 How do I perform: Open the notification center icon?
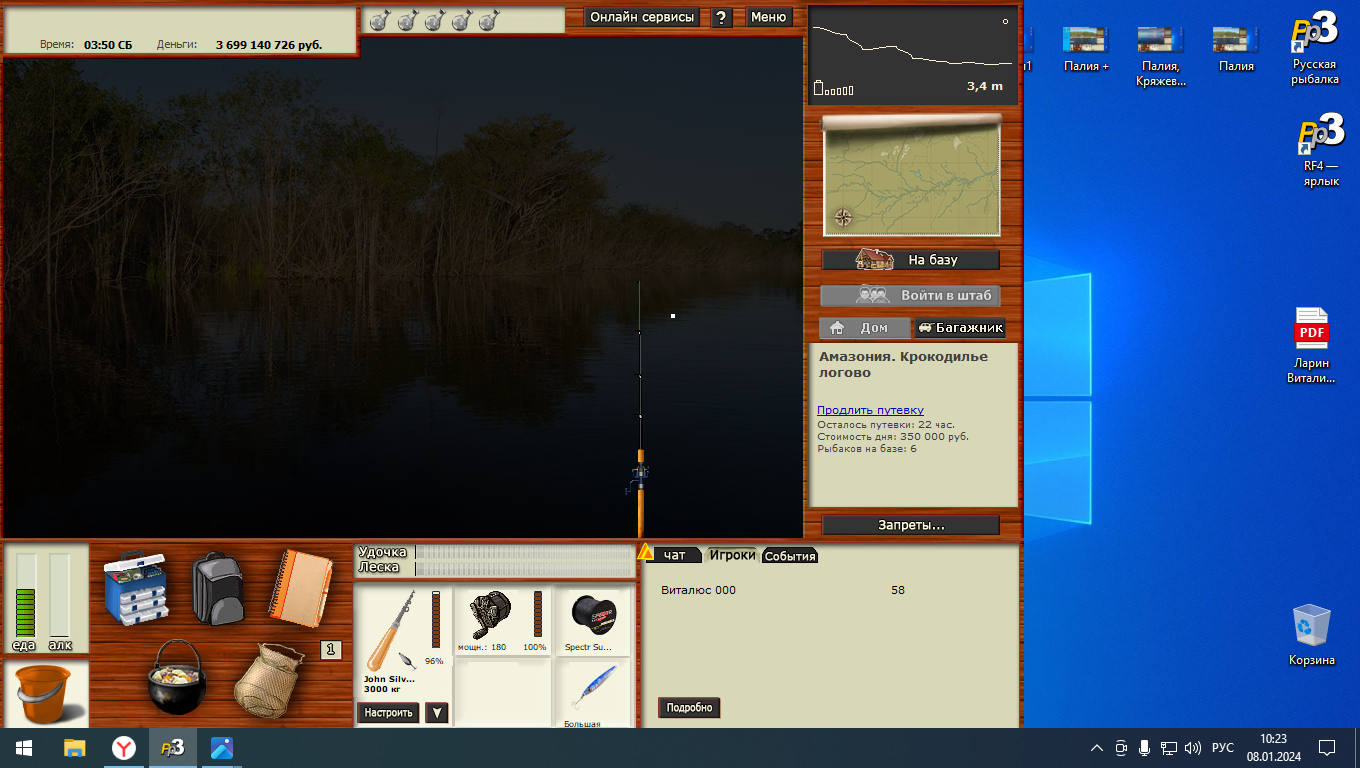pyautogui.click(x=1327, y=748)
